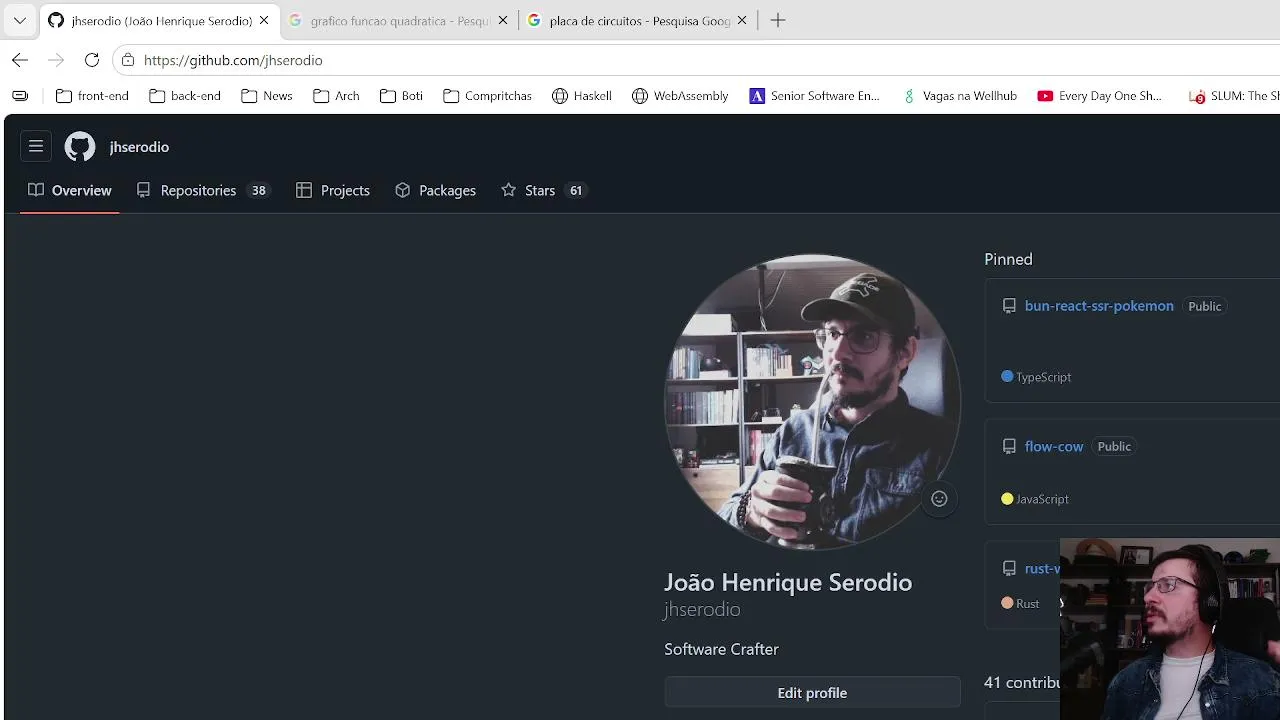Click the Pinned section heading
Image resolution: width=1280 pixels, height=720 pixels.
[1008, 259]
